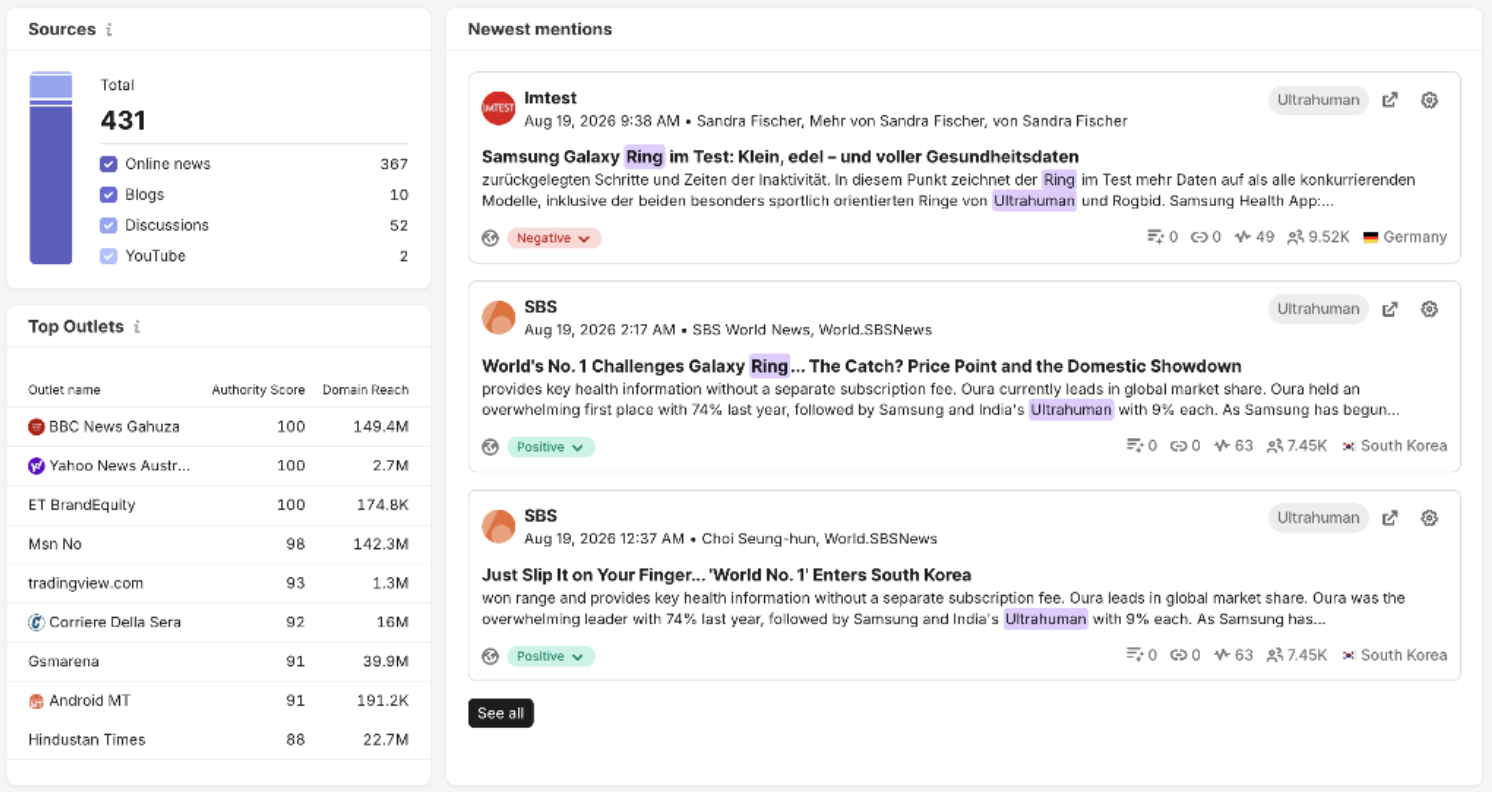
Task: Click the Hindustan Times outlet name
Action: coord(87,740)
